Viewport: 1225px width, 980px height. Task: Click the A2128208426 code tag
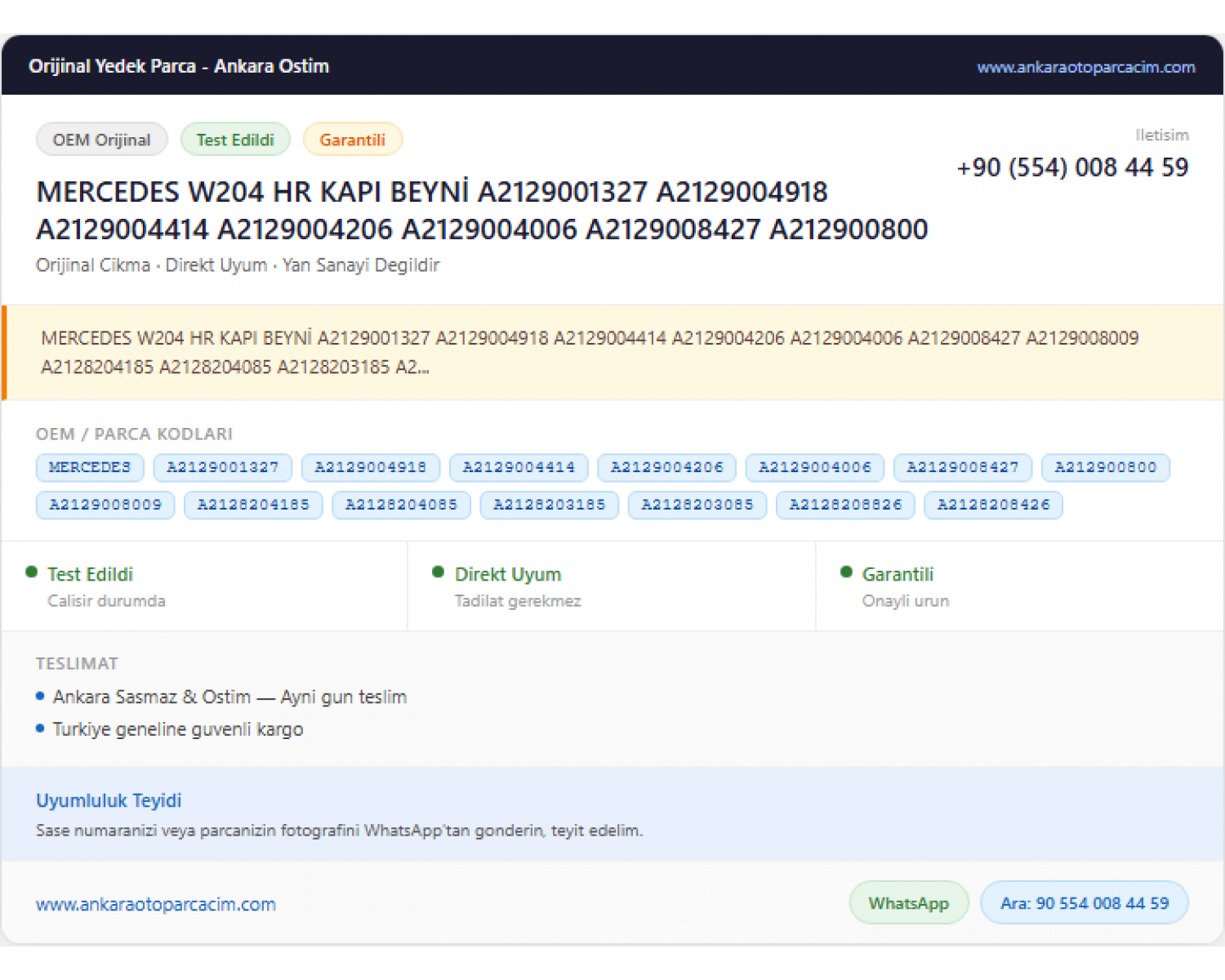click(x=993, y=505)
